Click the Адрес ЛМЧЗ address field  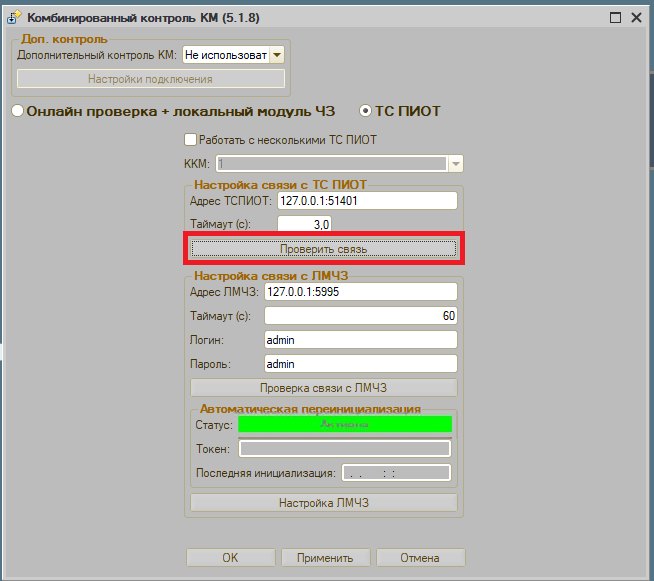point(361,292)
